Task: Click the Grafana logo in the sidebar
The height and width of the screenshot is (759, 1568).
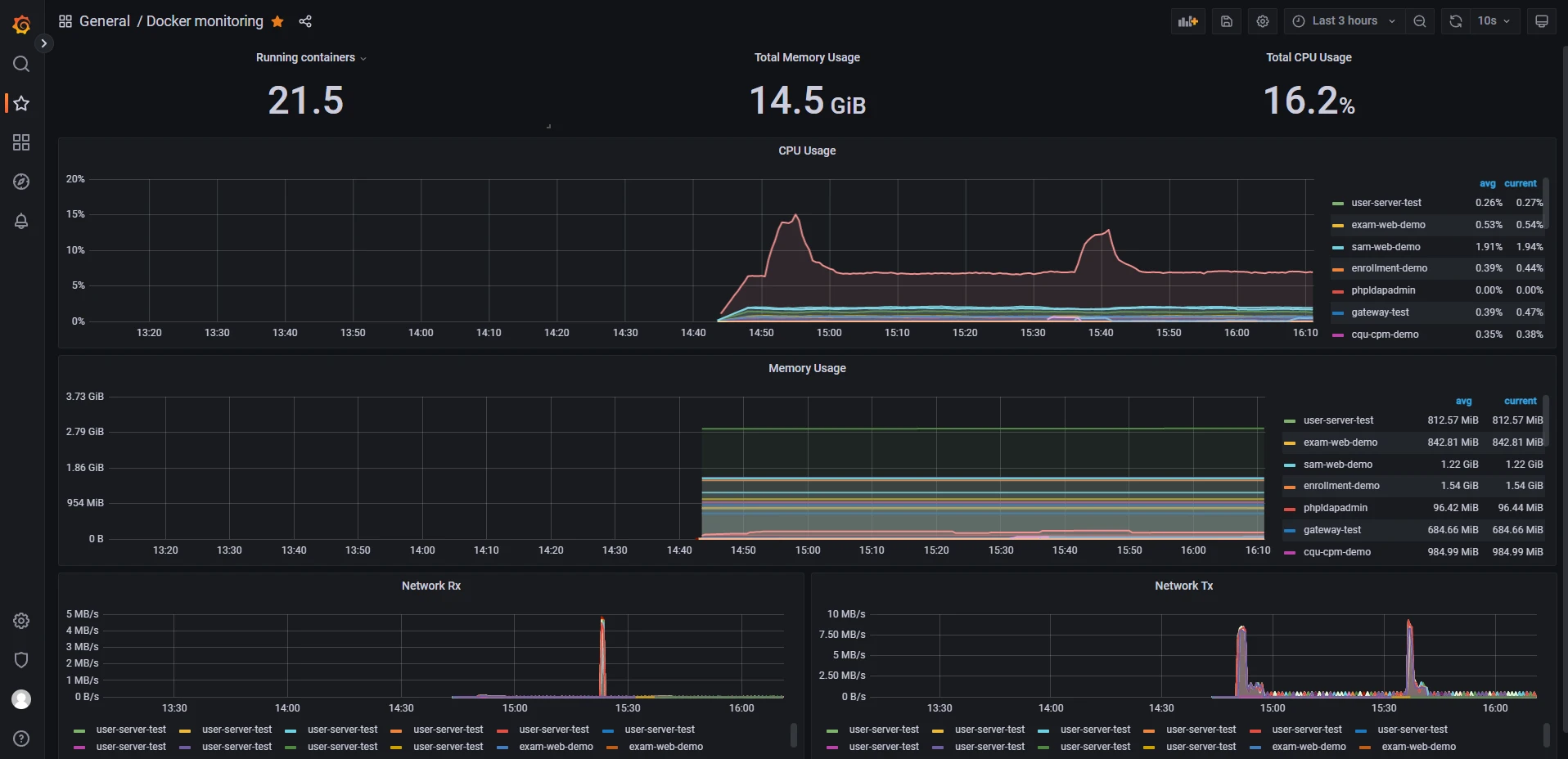Action: [x=21, y=25]
